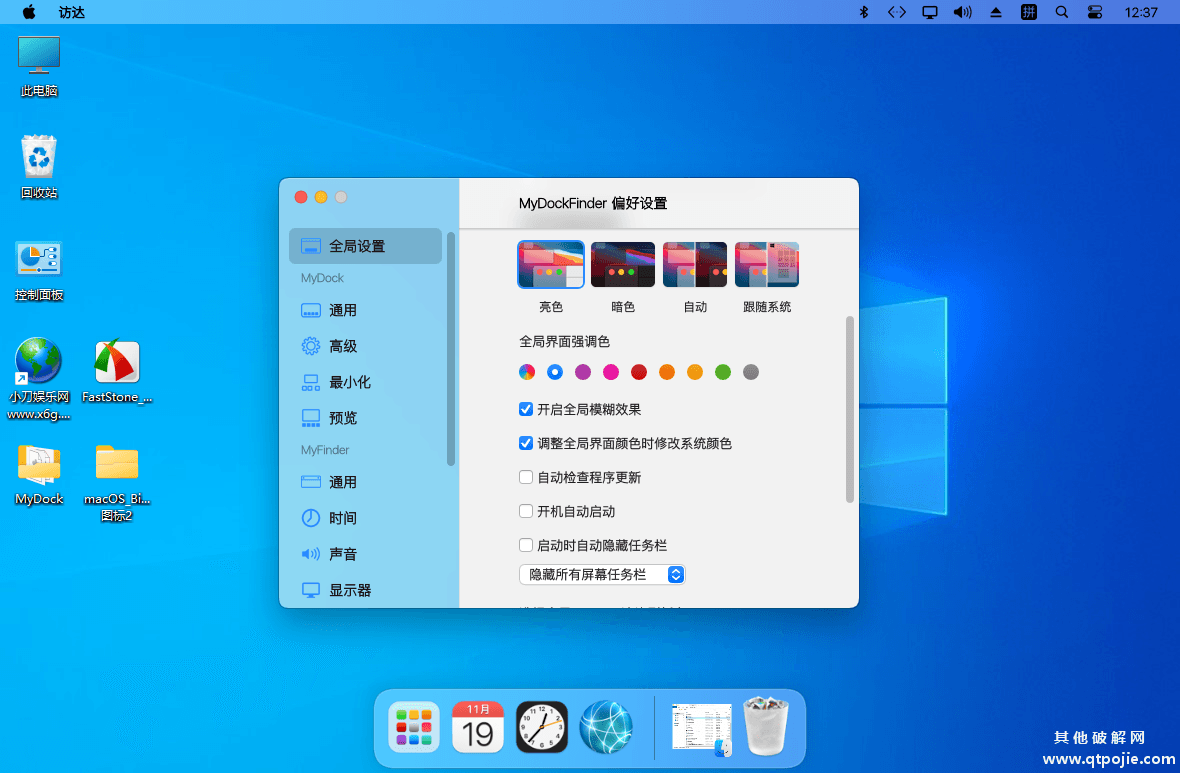Screen dimensions: 1180x773
Task: Enable 自动检查程序更新 checkbox
Action: click(526, 477)
